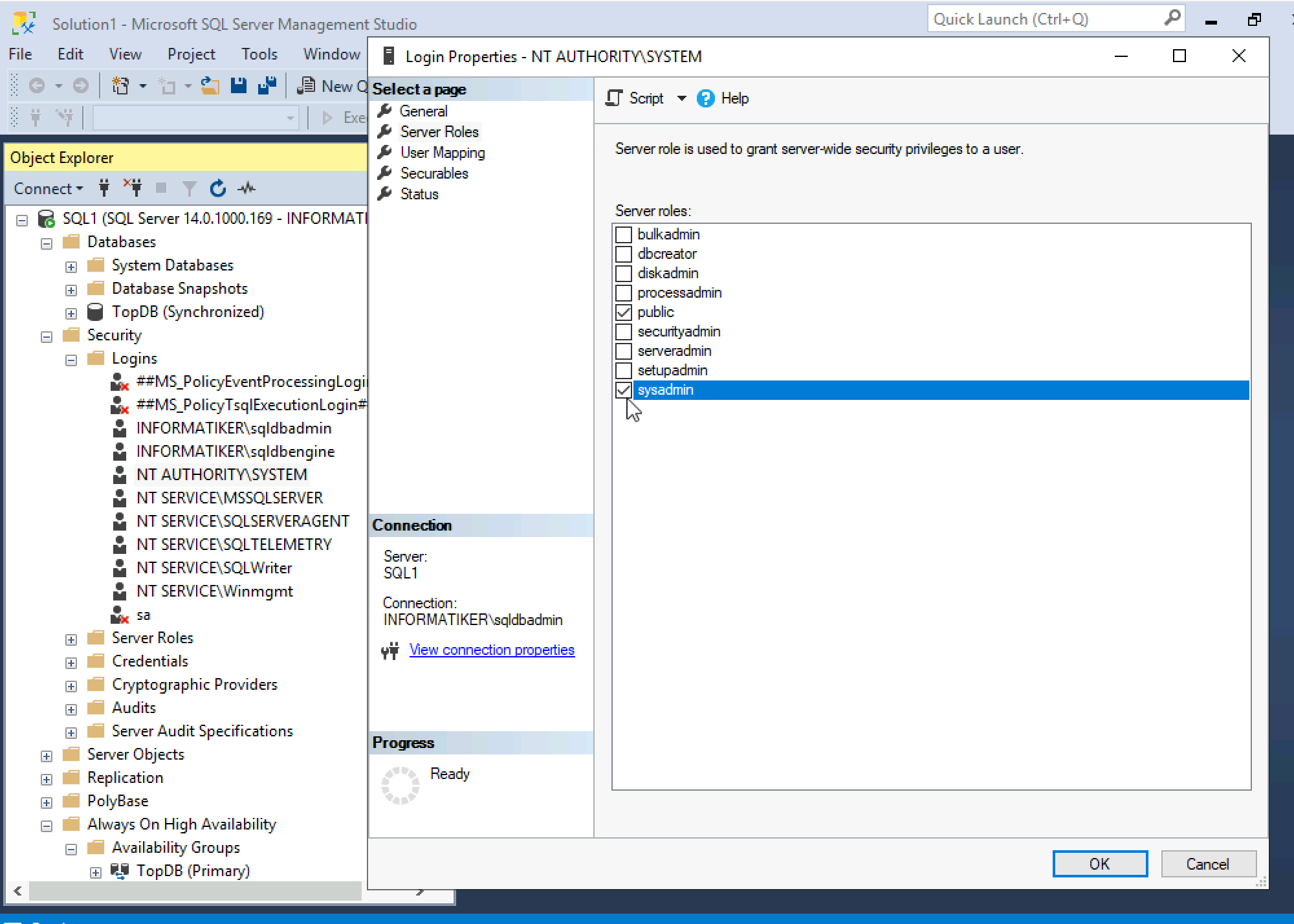Click the Open File icon in toolbar
The height and width of the screenshot is (924, 1294).
210,85
